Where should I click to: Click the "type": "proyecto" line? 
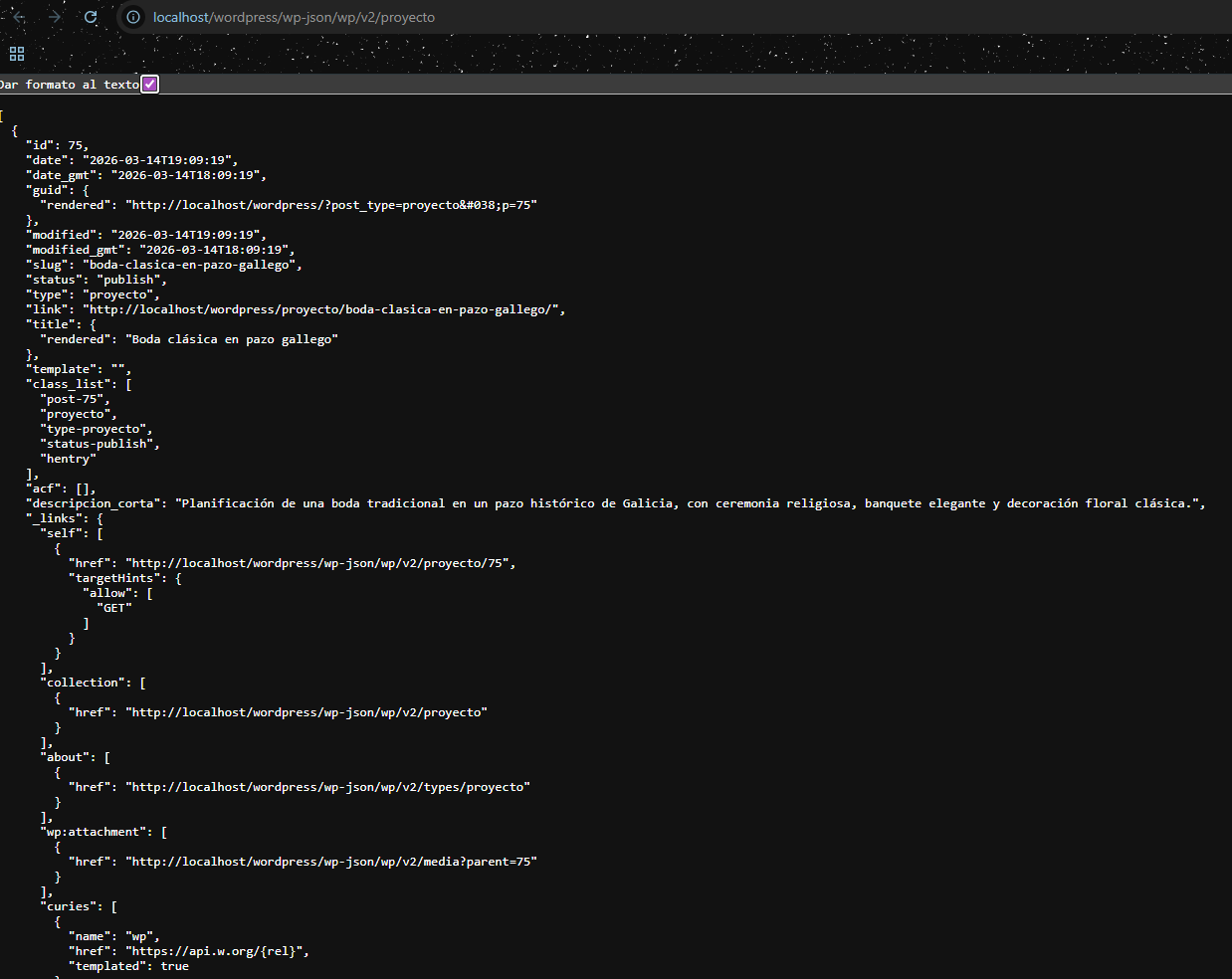coord(93,294)
